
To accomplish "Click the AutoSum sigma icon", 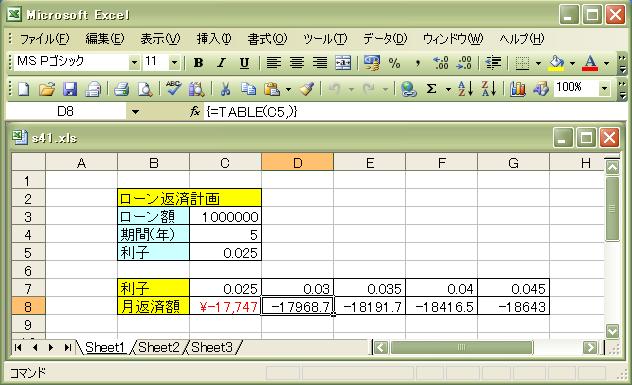I will pyautogui.click(x=431, y=89).
